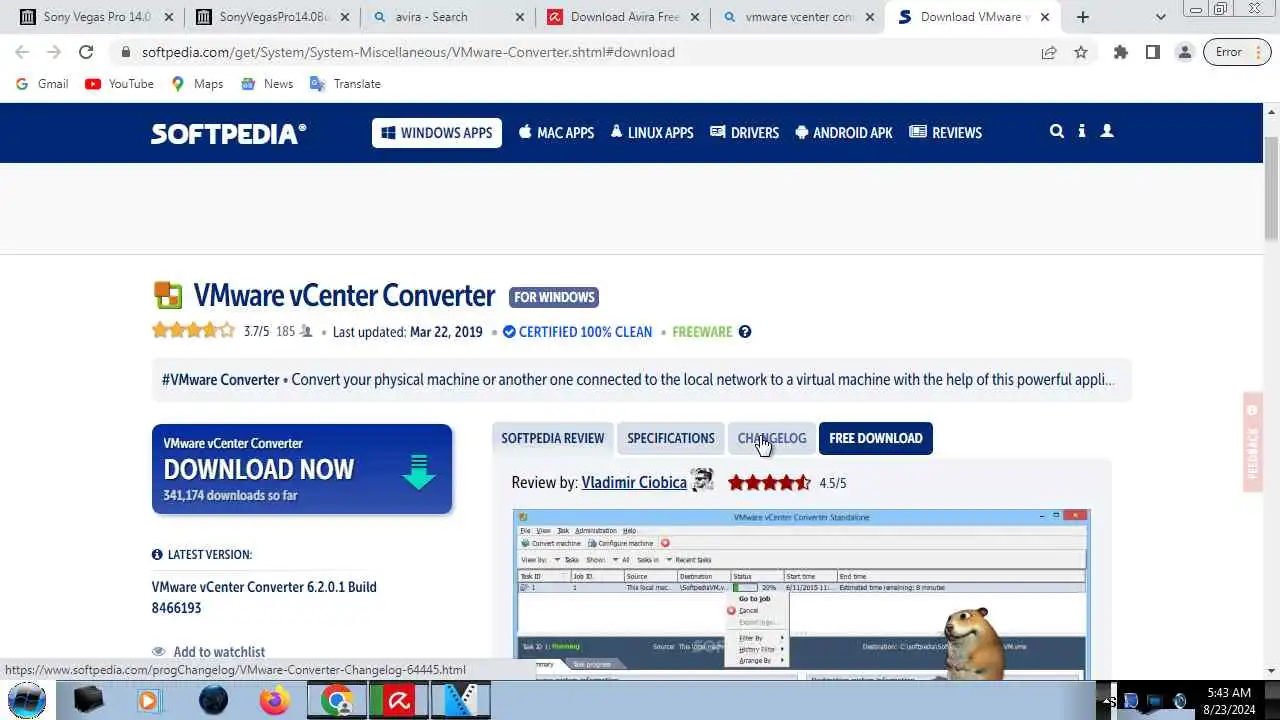The width and height of the screenshot is (1280, 720).
Task: Click the Certified 100% Clean link
Action: pyautogui.click(x=578, y=332)
